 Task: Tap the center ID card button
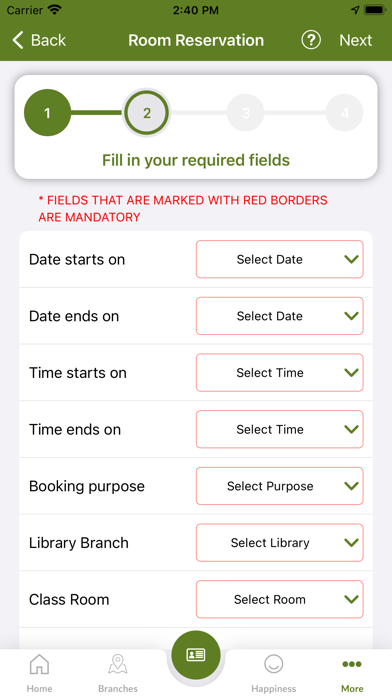(196, 655)
